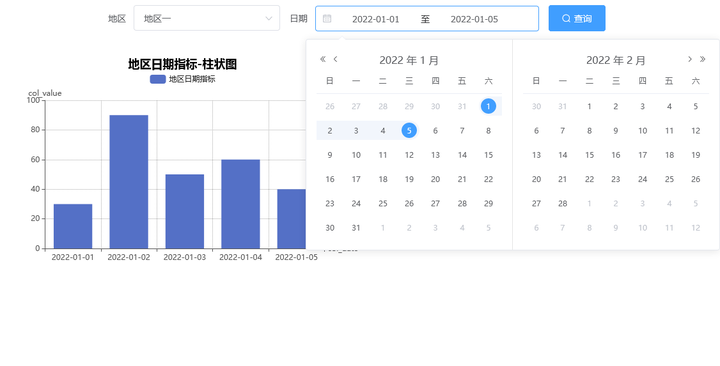Image resolution: width=720 pixels, height=366 pixels.
Task: Click the col_value y-axis label
Action: pos(45,93)
